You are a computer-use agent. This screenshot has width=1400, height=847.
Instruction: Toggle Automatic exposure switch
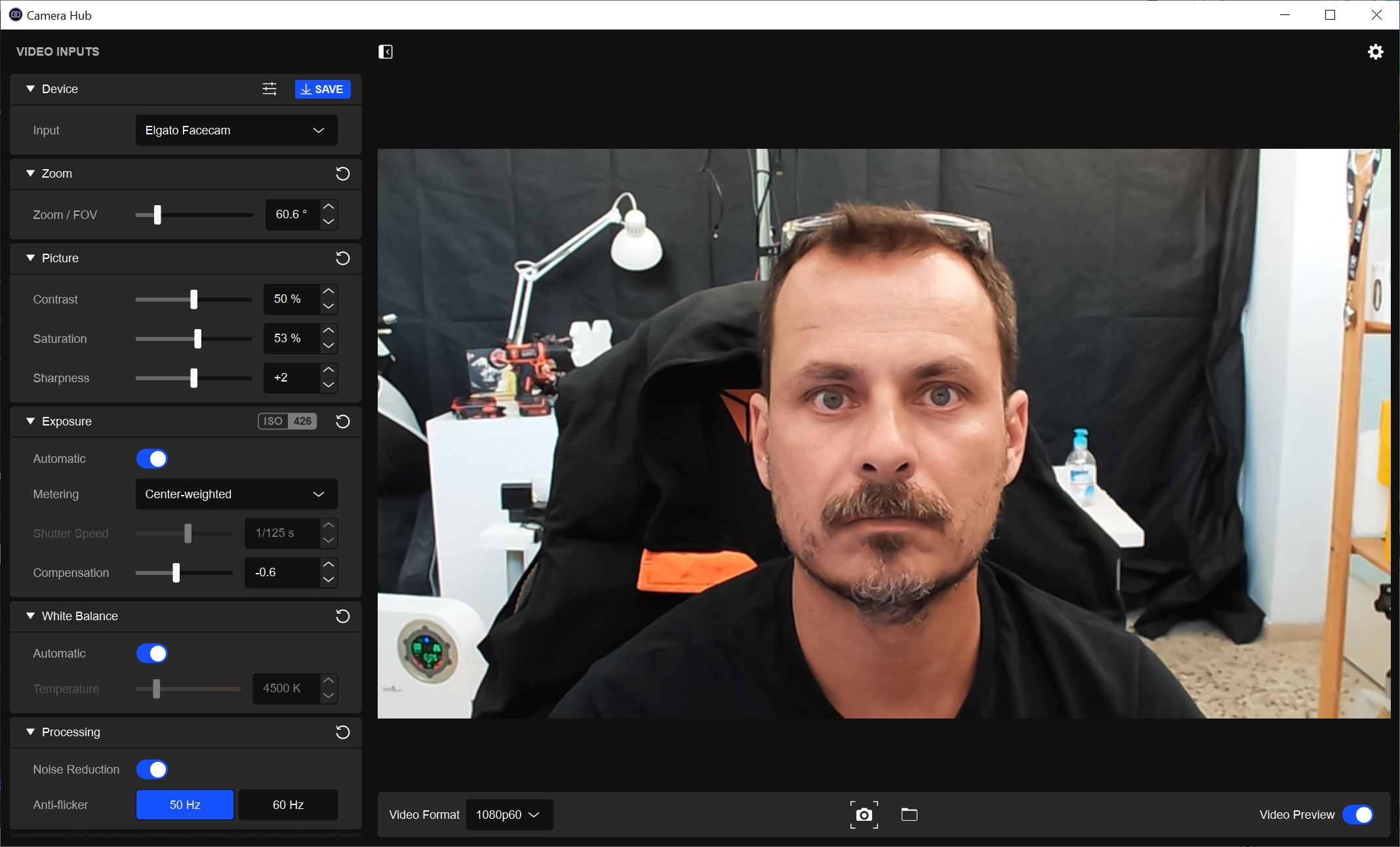click(x=152, y=459)
